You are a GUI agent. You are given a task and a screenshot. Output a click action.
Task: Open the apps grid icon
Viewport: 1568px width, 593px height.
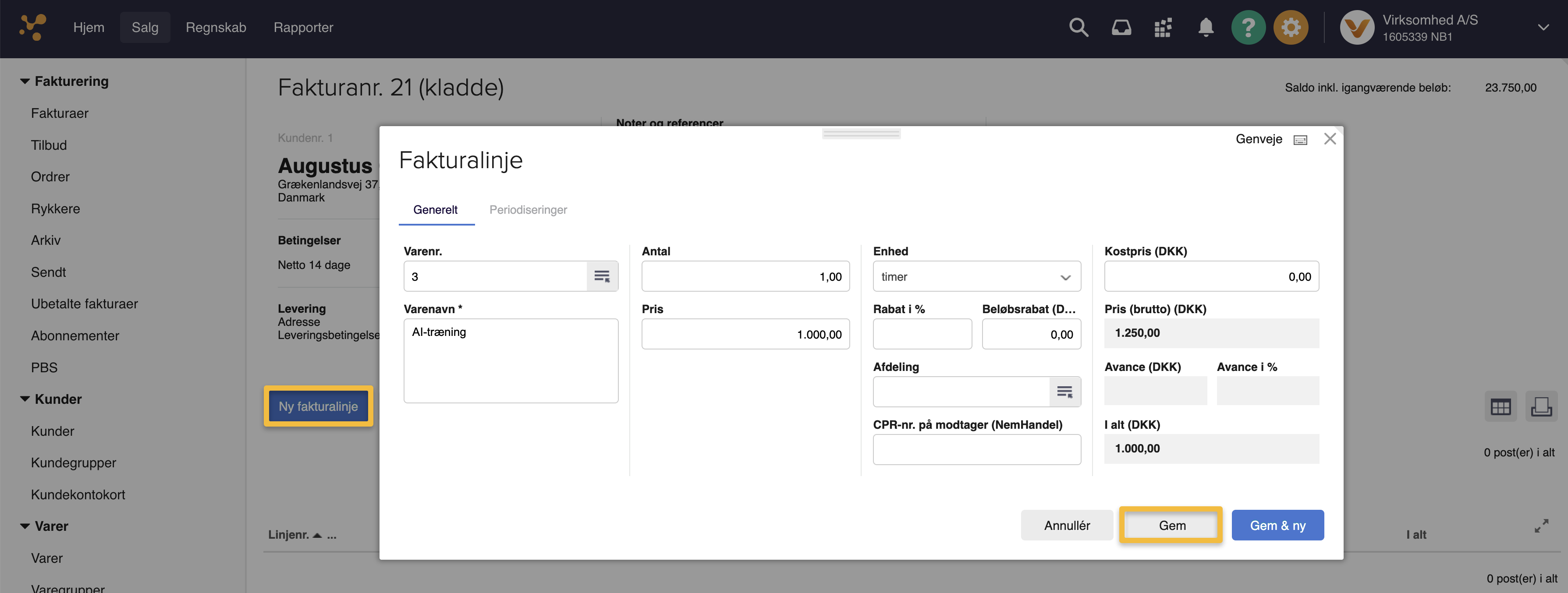click(x=1163, y=27)
